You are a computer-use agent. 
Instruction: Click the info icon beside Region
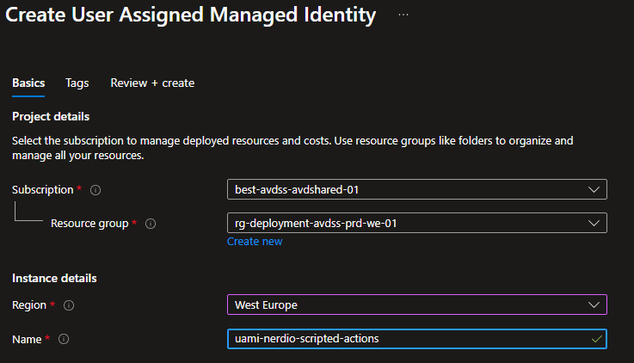coord(69,305)
